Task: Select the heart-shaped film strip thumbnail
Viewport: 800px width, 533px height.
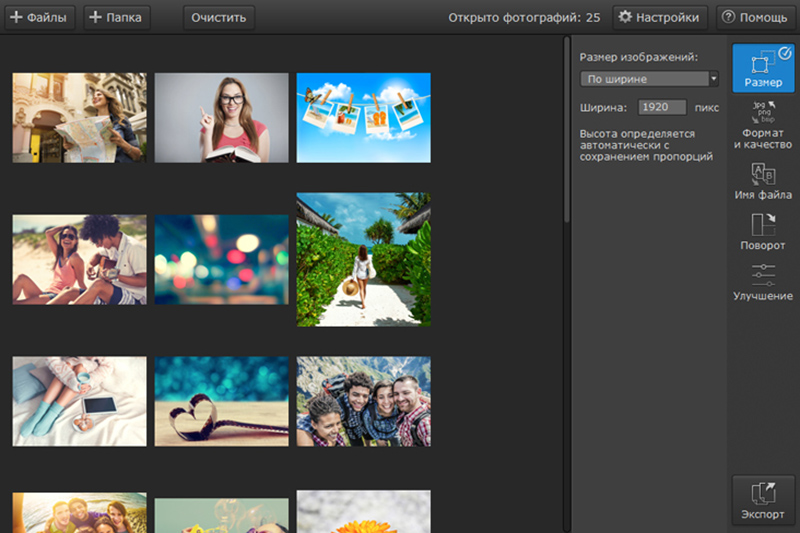Action: point(221,401)
